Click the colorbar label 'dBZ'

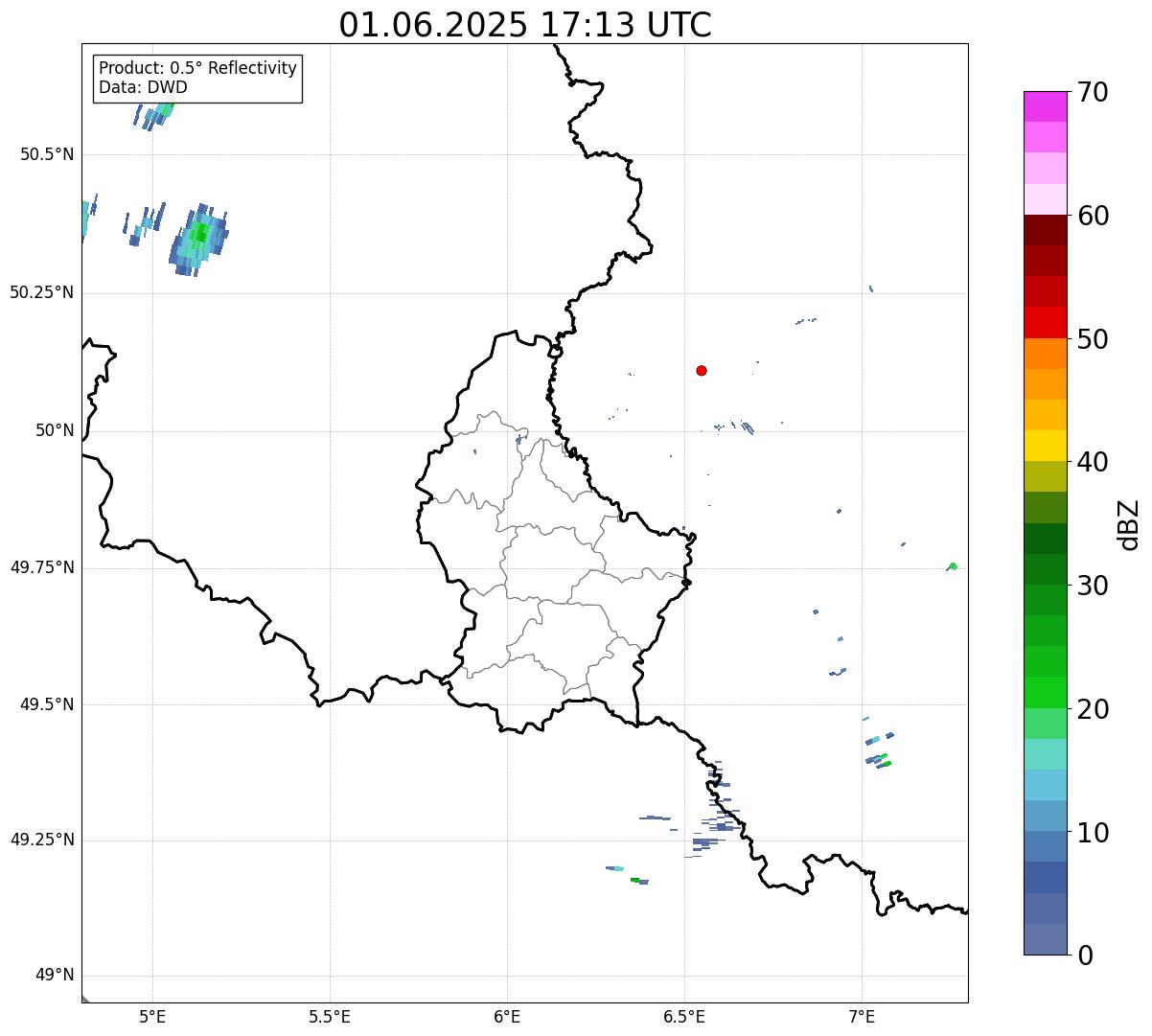(1128, 524)
